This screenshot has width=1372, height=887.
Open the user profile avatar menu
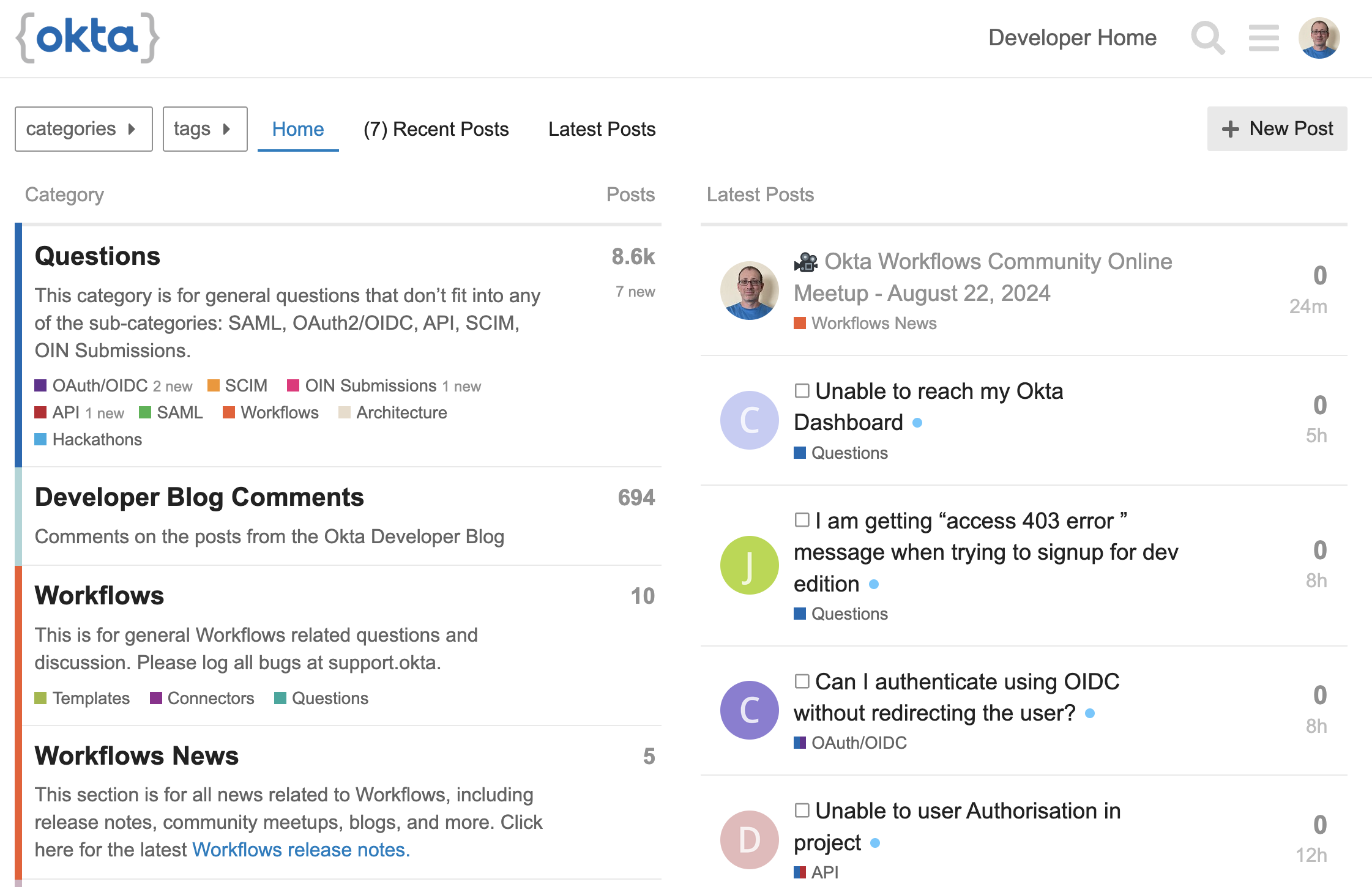click(1319, 38)
